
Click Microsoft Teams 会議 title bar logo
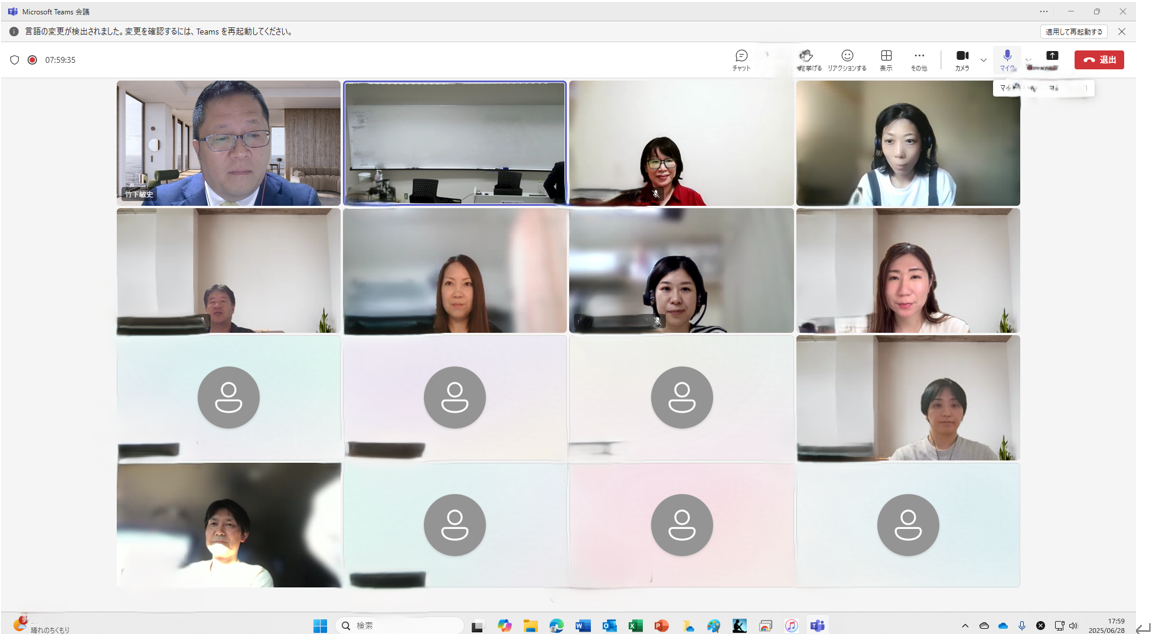13,12
